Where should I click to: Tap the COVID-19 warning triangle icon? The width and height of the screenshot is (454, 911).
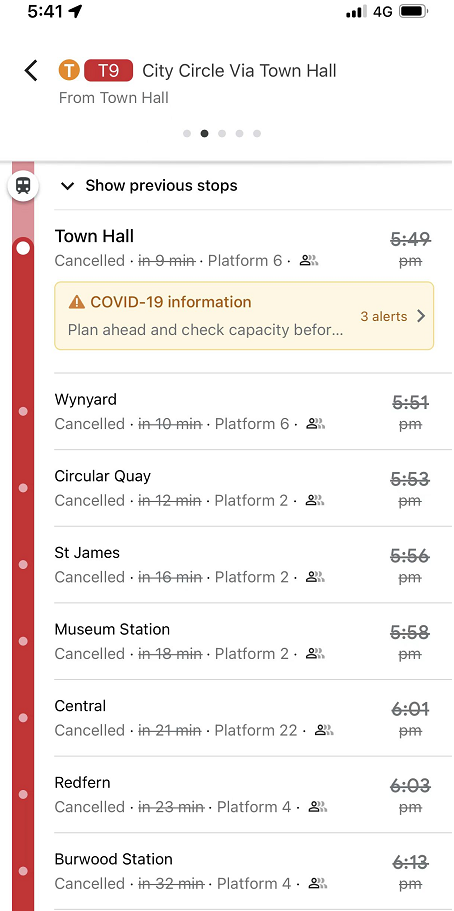tap(77, 302)
